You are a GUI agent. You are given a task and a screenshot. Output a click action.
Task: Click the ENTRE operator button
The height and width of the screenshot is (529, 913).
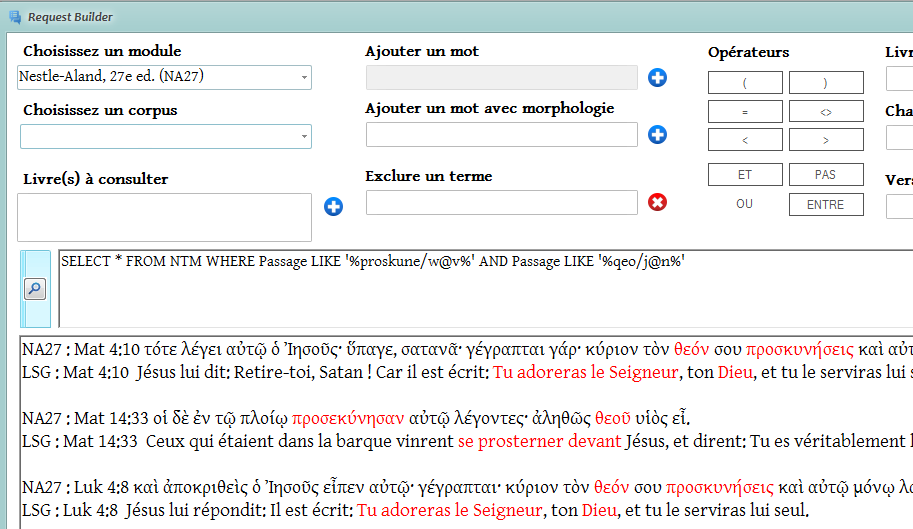(825, 205)
